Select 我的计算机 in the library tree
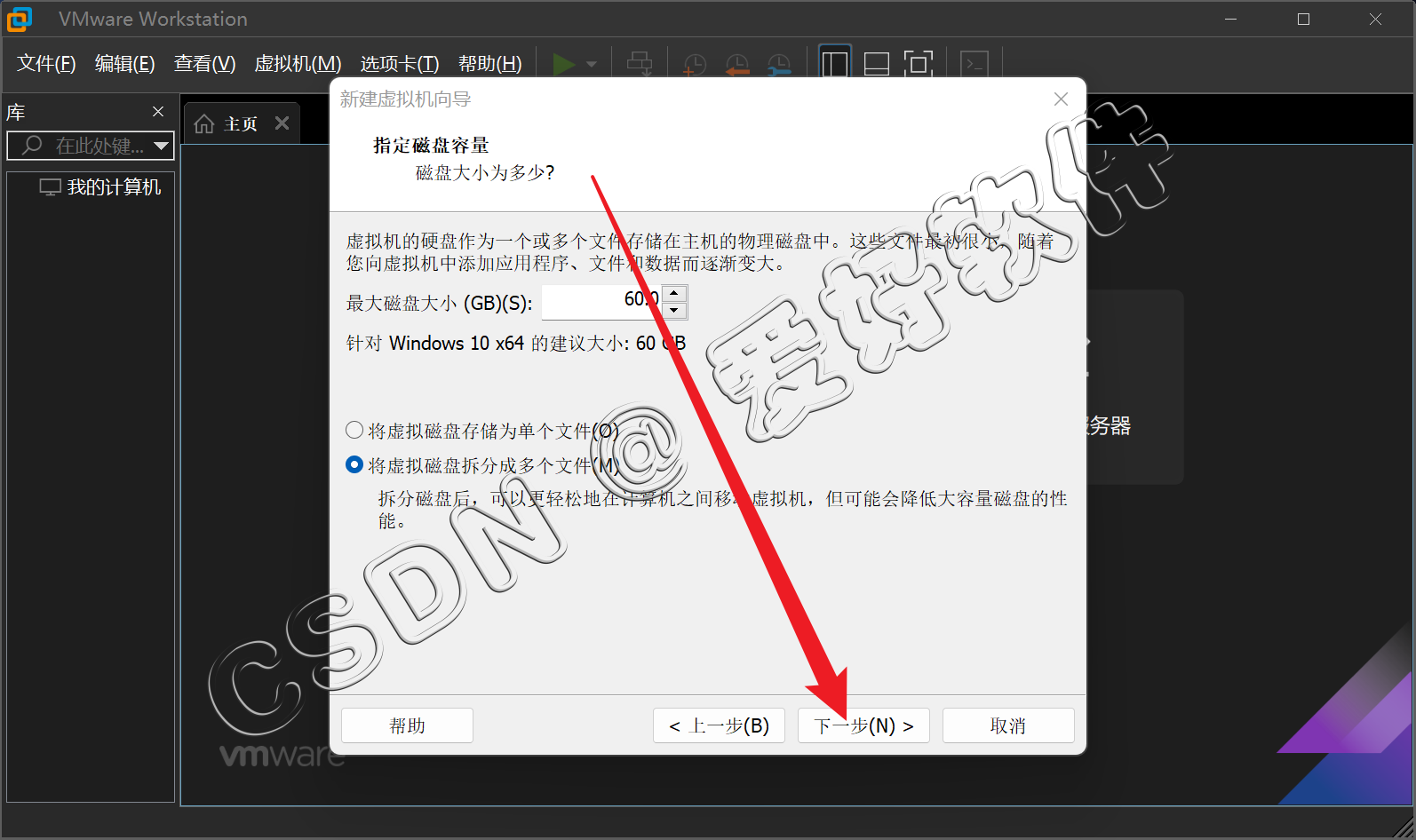 pos(100,187)
